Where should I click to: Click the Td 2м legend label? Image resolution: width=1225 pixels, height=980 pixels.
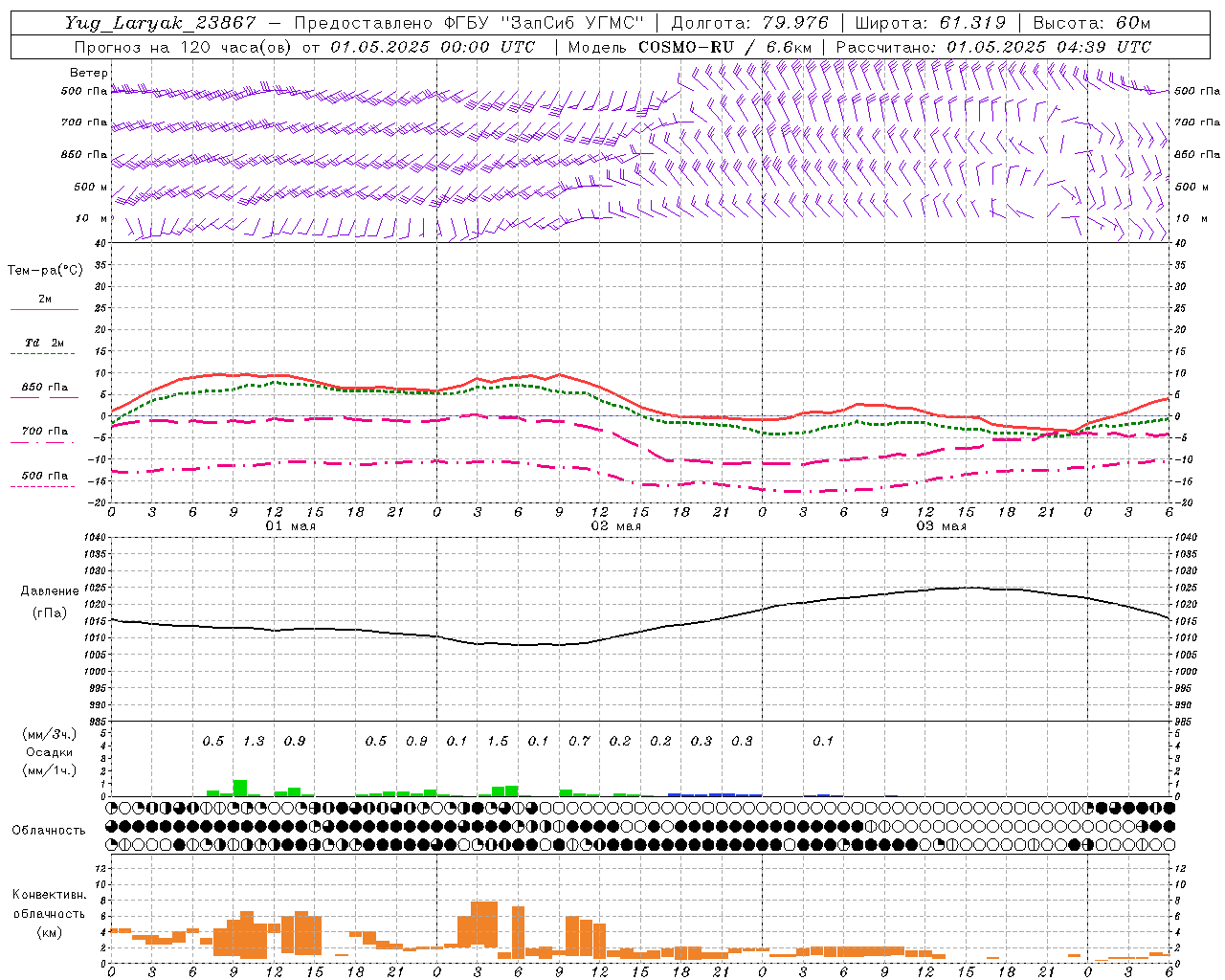tap(45, 343)
